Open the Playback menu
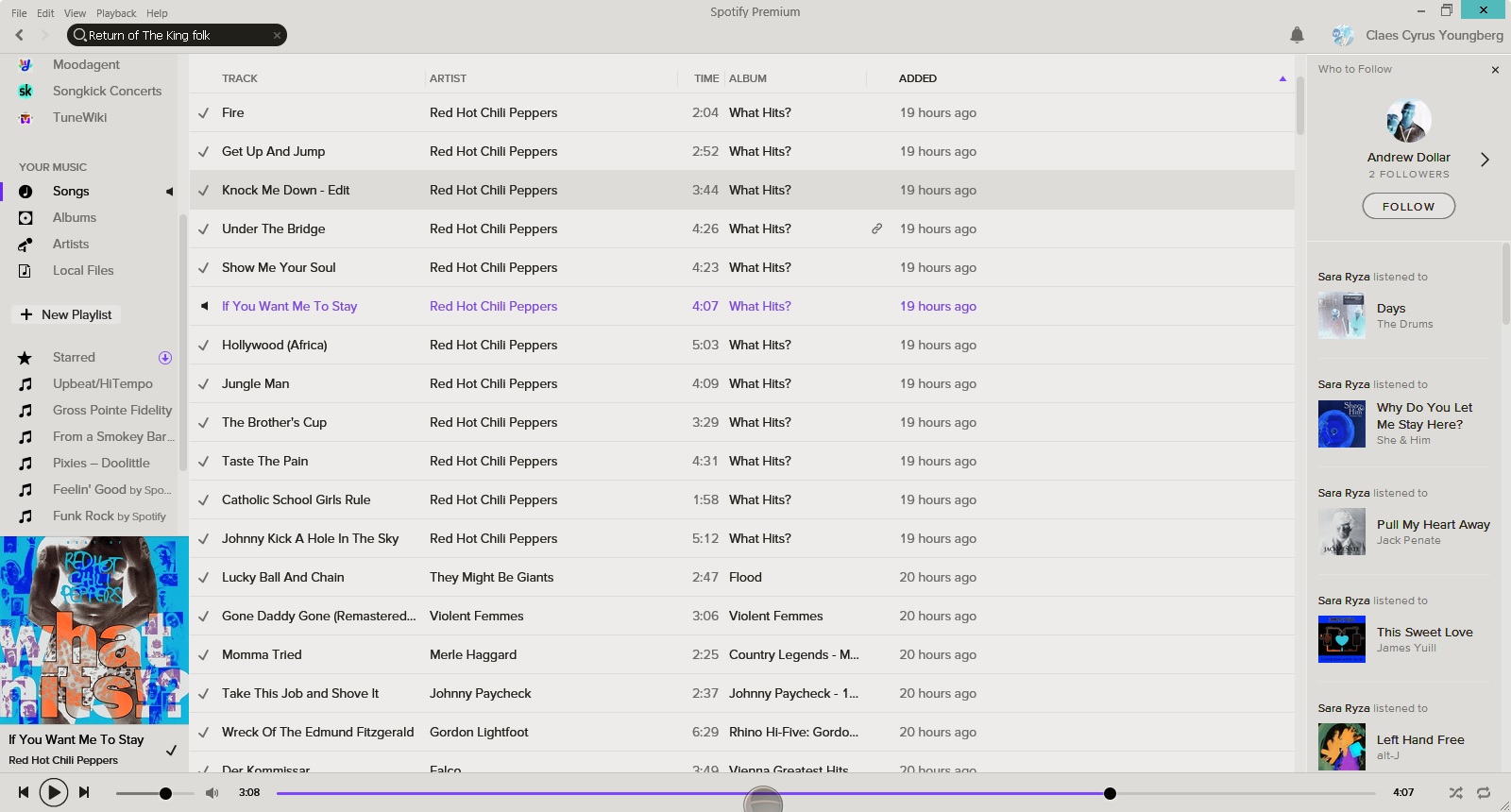The height and width of the screenshot is (812, 1511). (x=116, y=13)
